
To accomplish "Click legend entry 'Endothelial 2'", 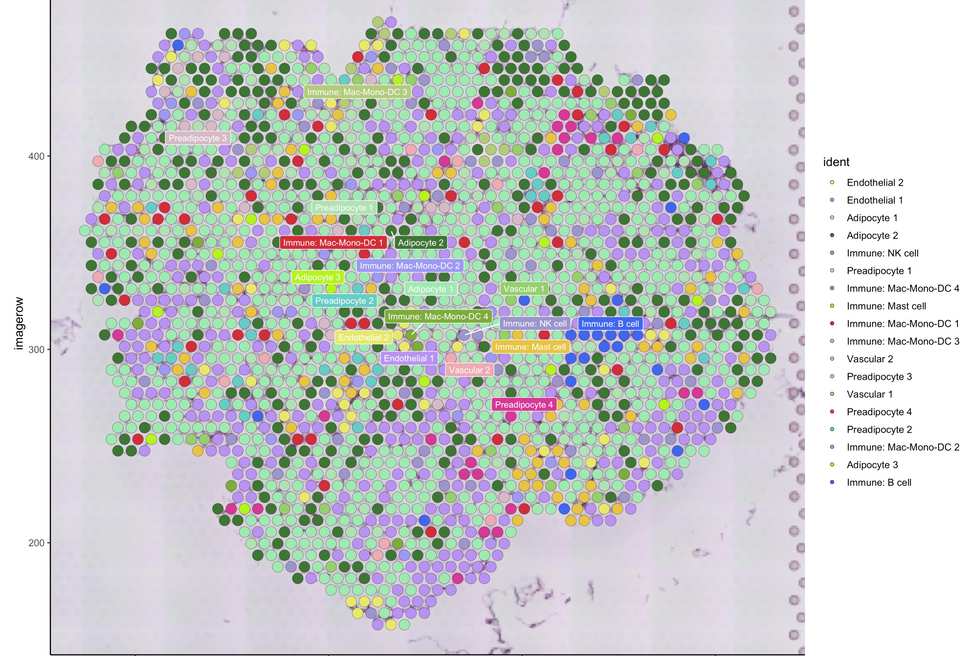I will click(874, 182).
